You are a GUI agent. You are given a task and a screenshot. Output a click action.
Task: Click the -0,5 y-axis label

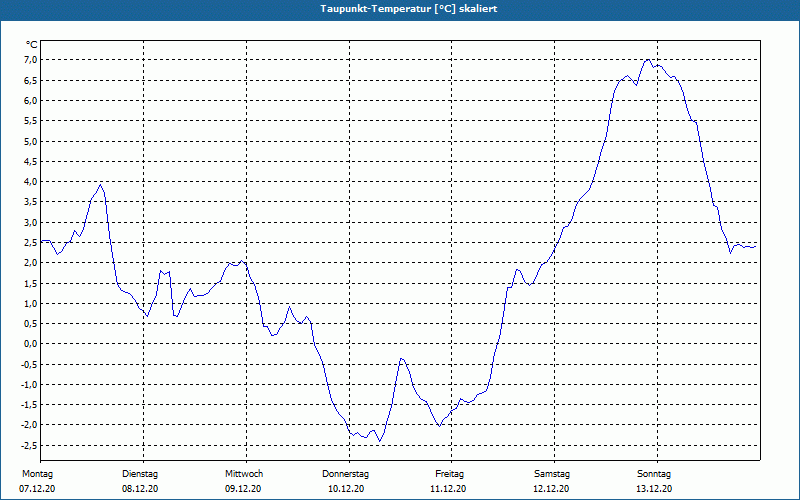[29, 364]
